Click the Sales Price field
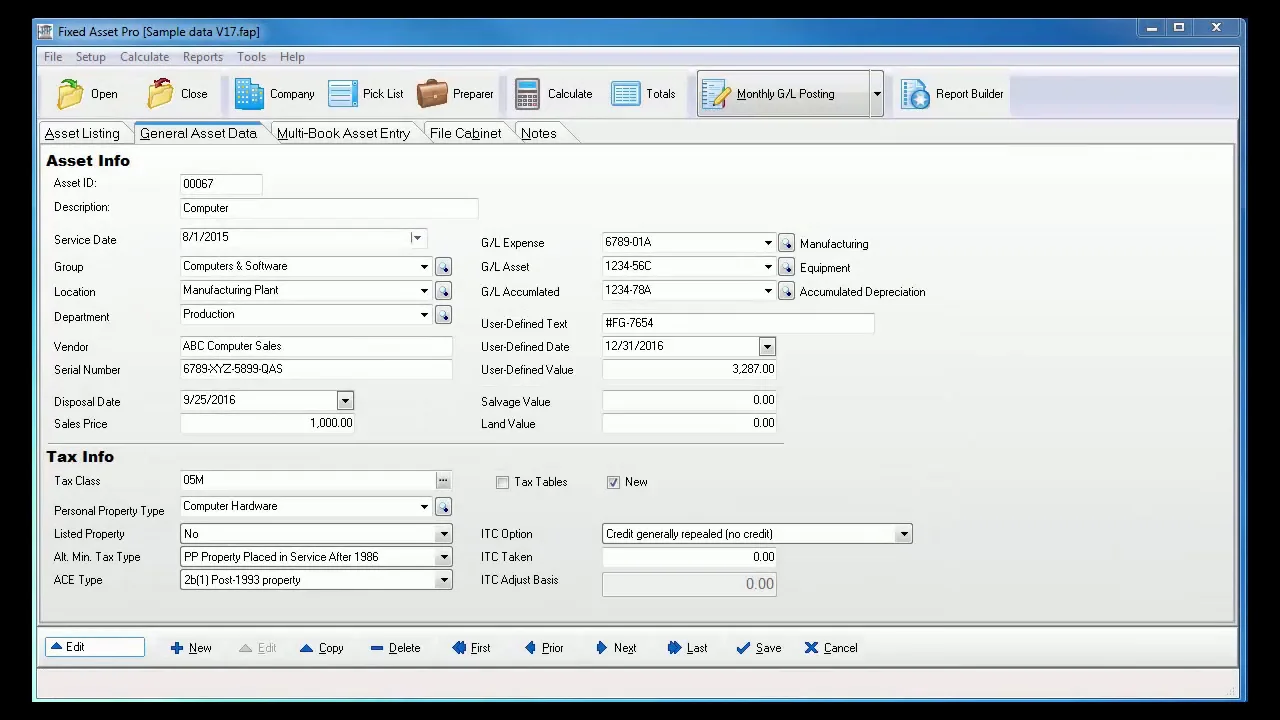The height and width of the screenshot is (720, 1280). (267, 423)
